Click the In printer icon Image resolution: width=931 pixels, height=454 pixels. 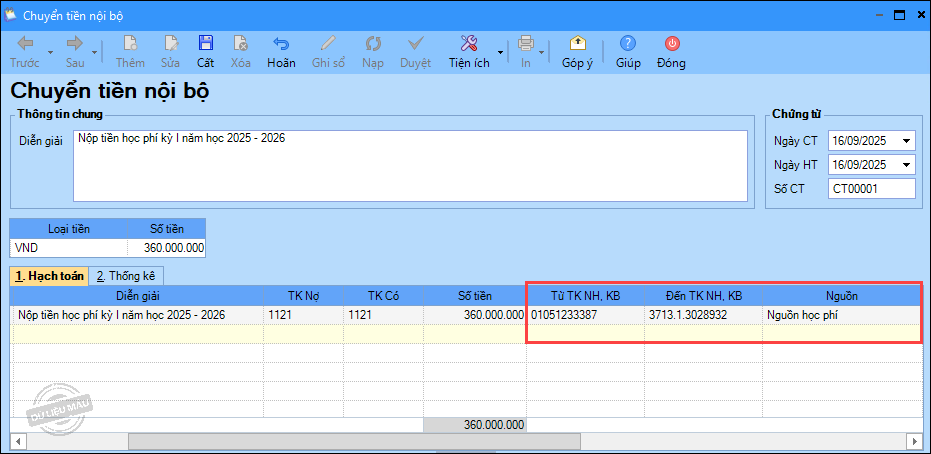coord(525,44)
